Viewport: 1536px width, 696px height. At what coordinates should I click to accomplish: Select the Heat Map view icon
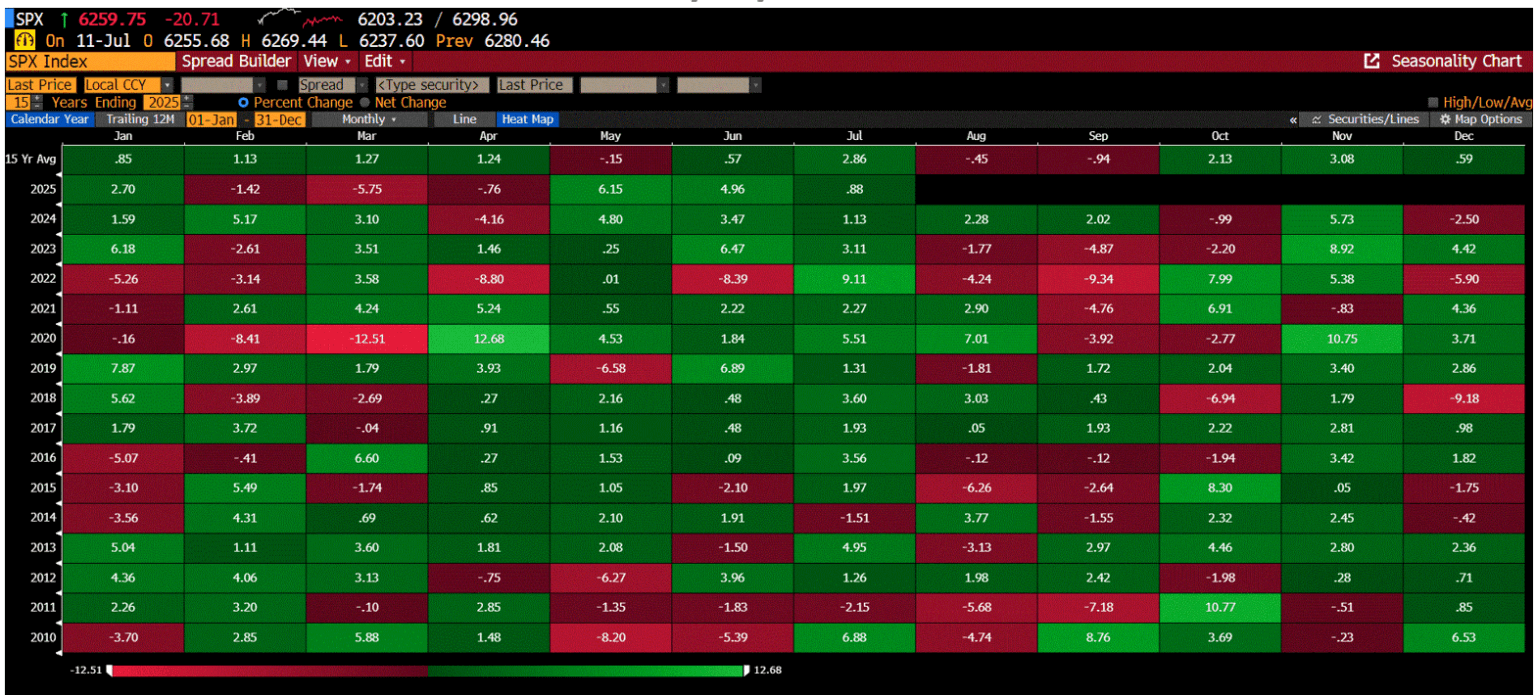point(527,118)
